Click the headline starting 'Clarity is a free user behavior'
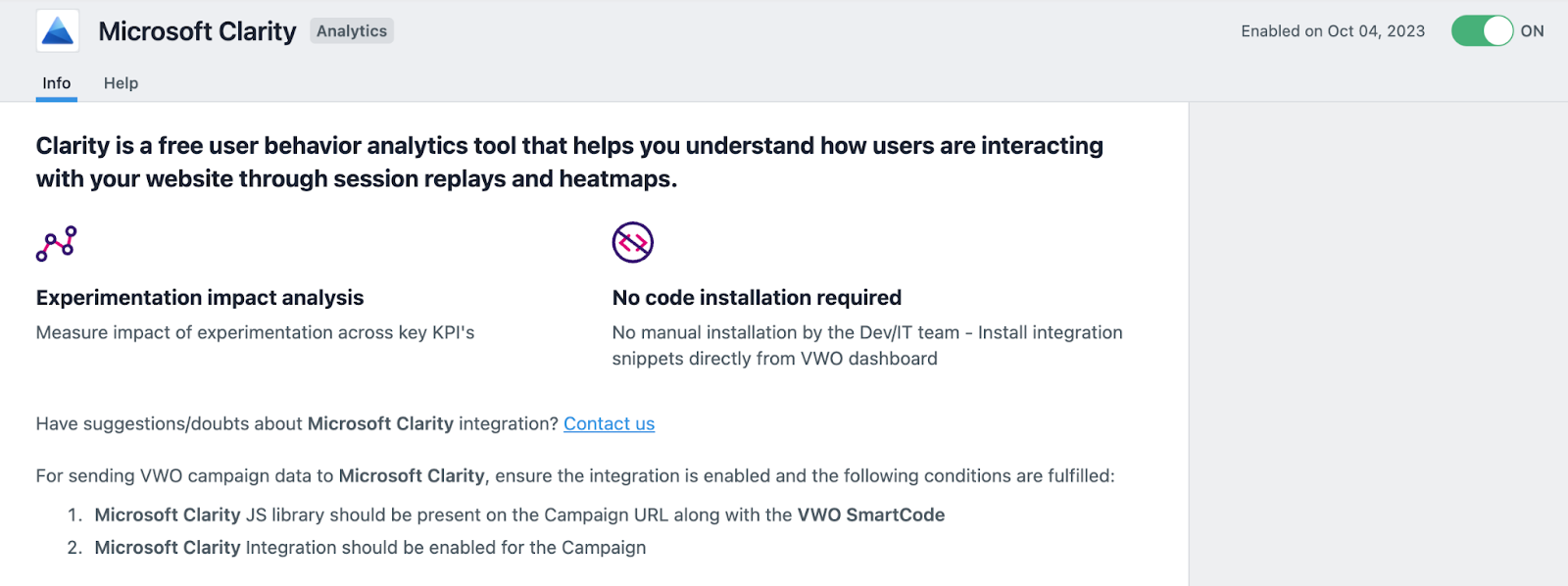This screenshot has width=1568, height=586. (x=569, y=163)
